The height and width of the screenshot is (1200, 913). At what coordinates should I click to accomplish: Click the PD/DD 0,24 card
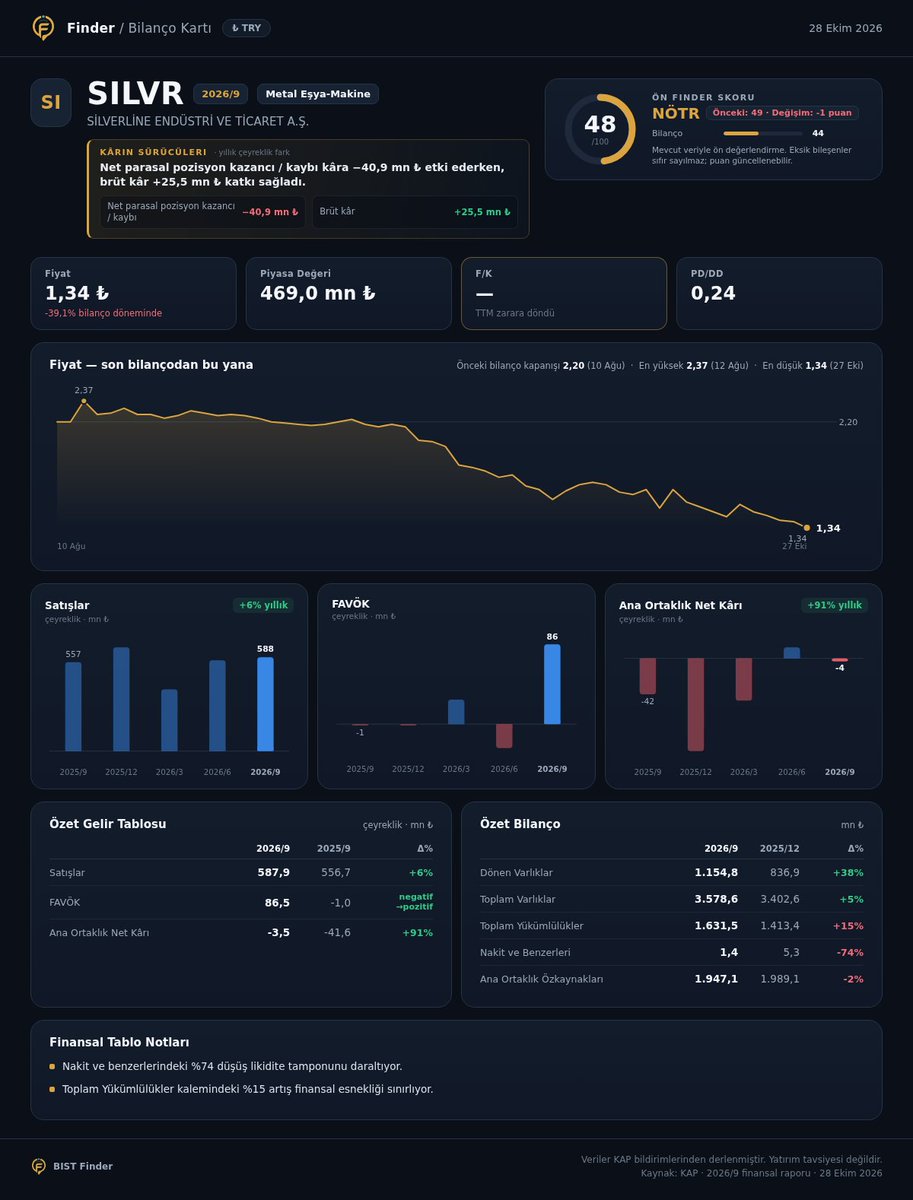point(779,293)
